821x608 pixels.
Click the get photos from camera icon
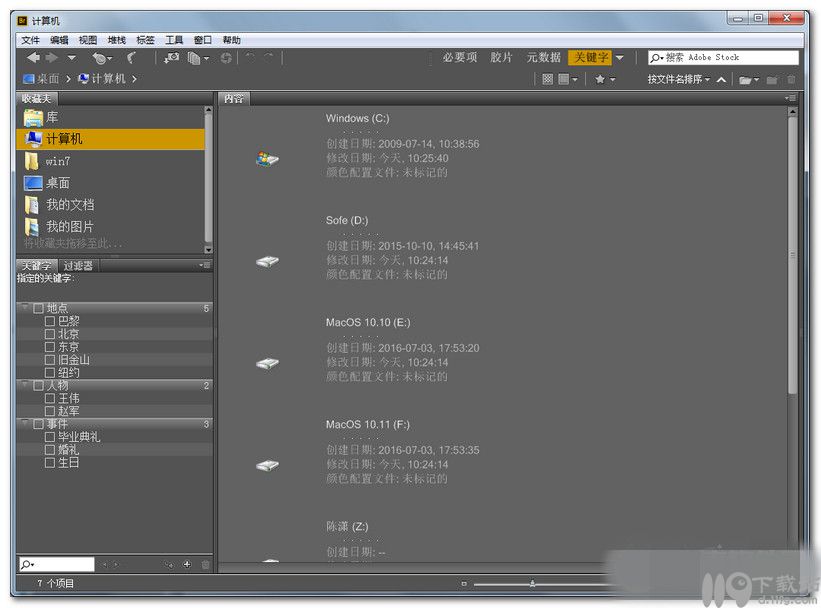(x=172, y=58)
